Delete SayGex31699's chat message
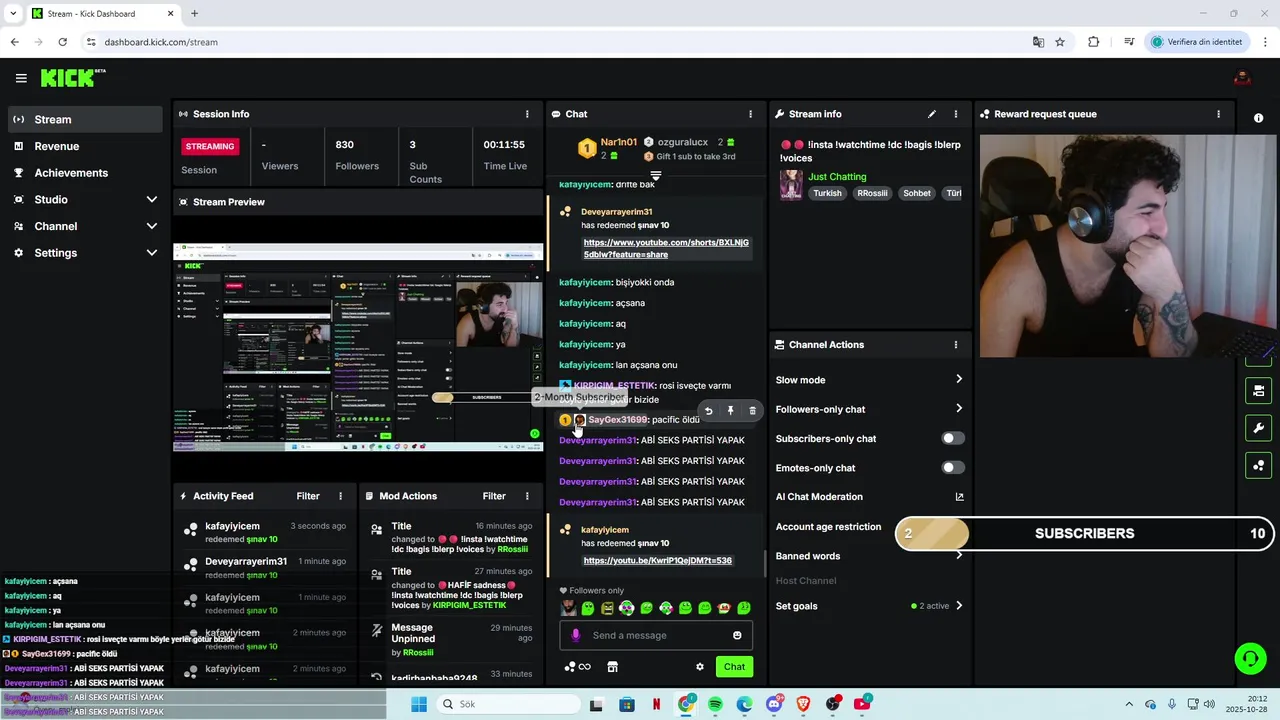Viewport: 1280px width, 720px height. point(752,411)
